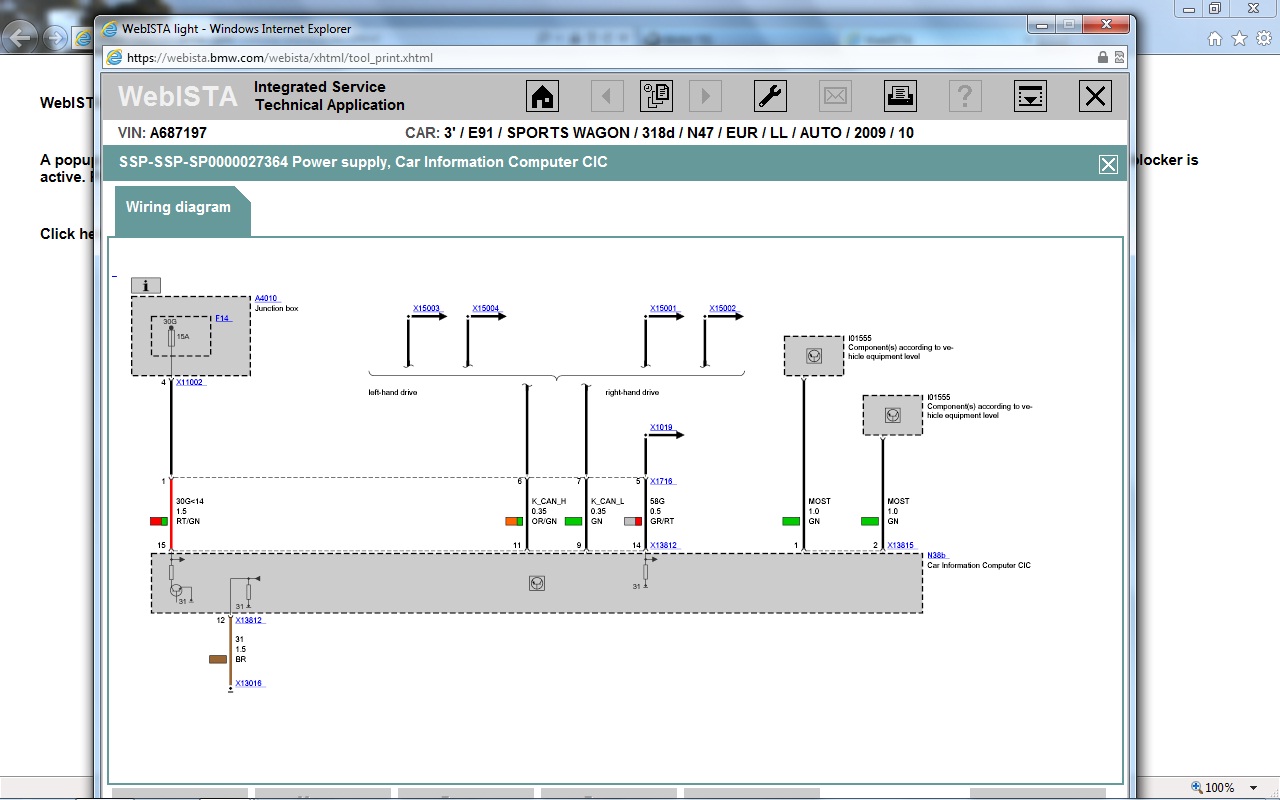Click the envelope mail icon in WebISTA toolbar
This screenshot has width=1280, height=800.
pos(835,96)
